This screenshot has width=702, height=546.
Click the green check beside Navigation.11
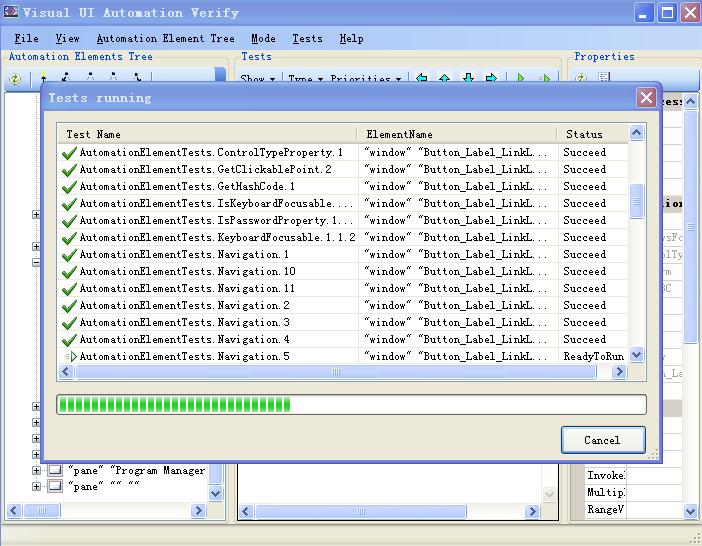[69, 289]
